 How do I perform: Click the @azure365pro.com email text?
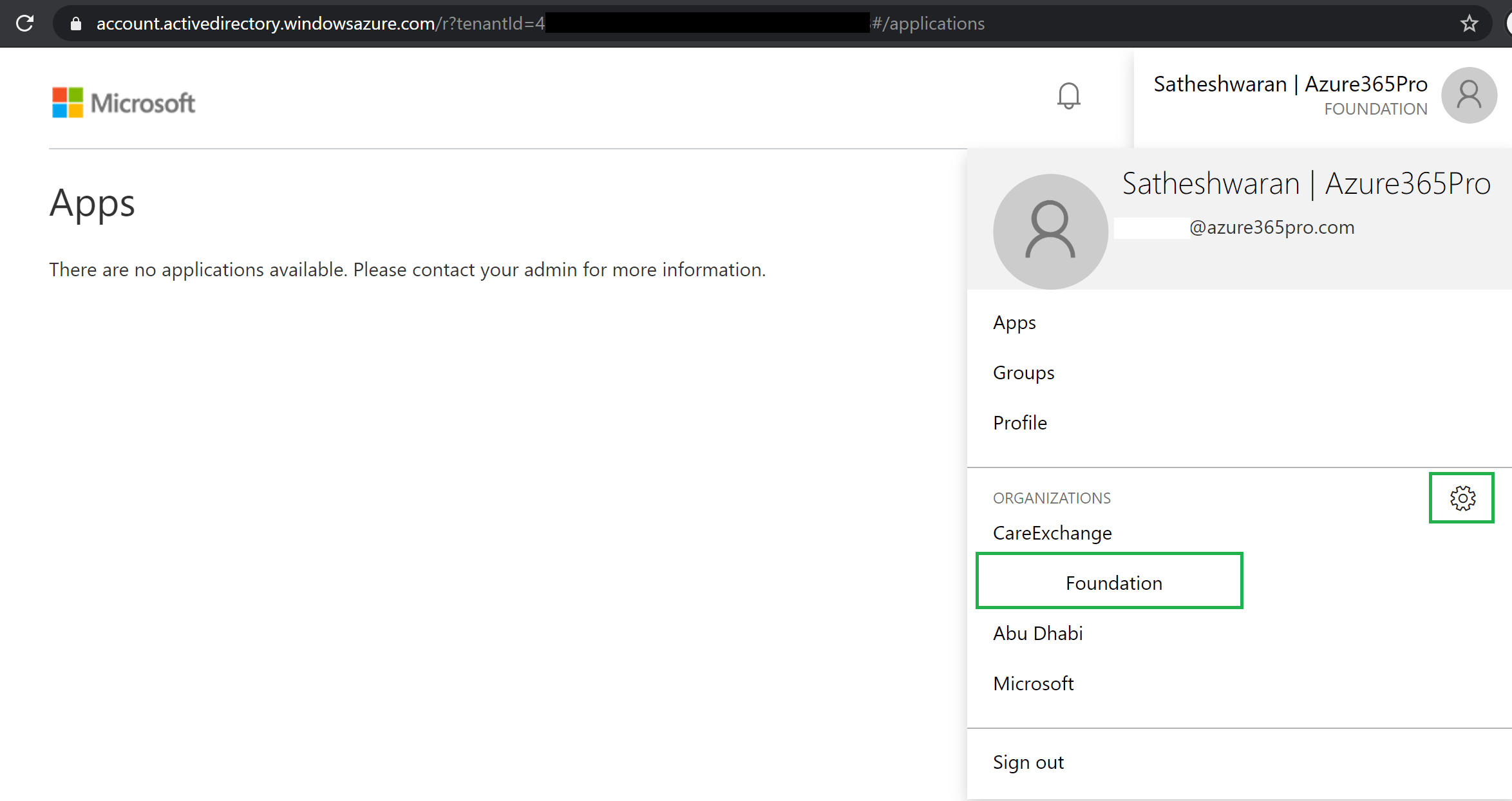(1271, 228)
